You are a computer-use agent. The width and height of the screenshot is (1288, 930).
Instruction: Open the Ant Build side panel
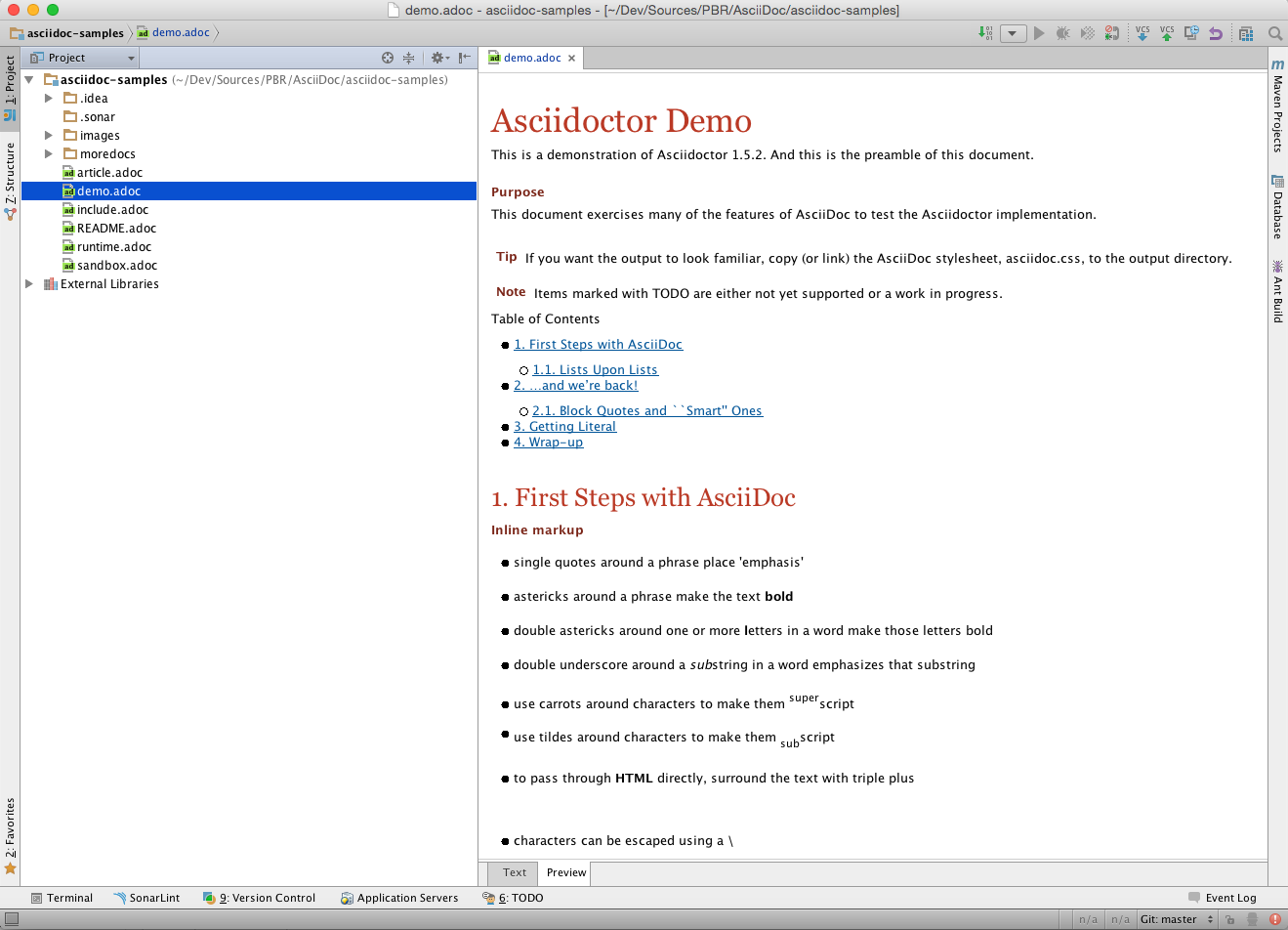[1277, 291]
